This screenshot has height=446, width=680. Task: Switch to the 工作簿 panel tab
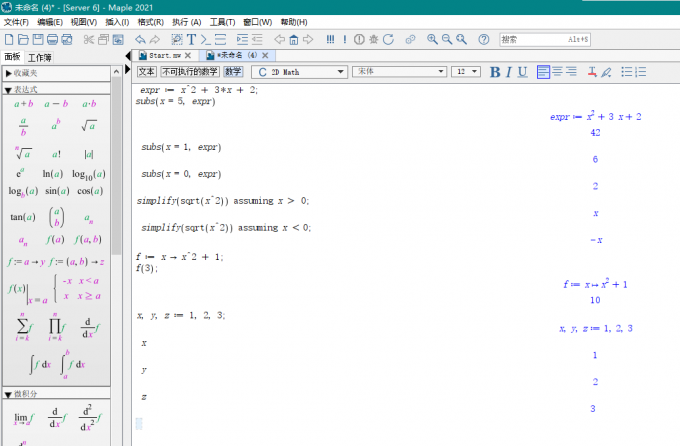click(x=39, y=57)
